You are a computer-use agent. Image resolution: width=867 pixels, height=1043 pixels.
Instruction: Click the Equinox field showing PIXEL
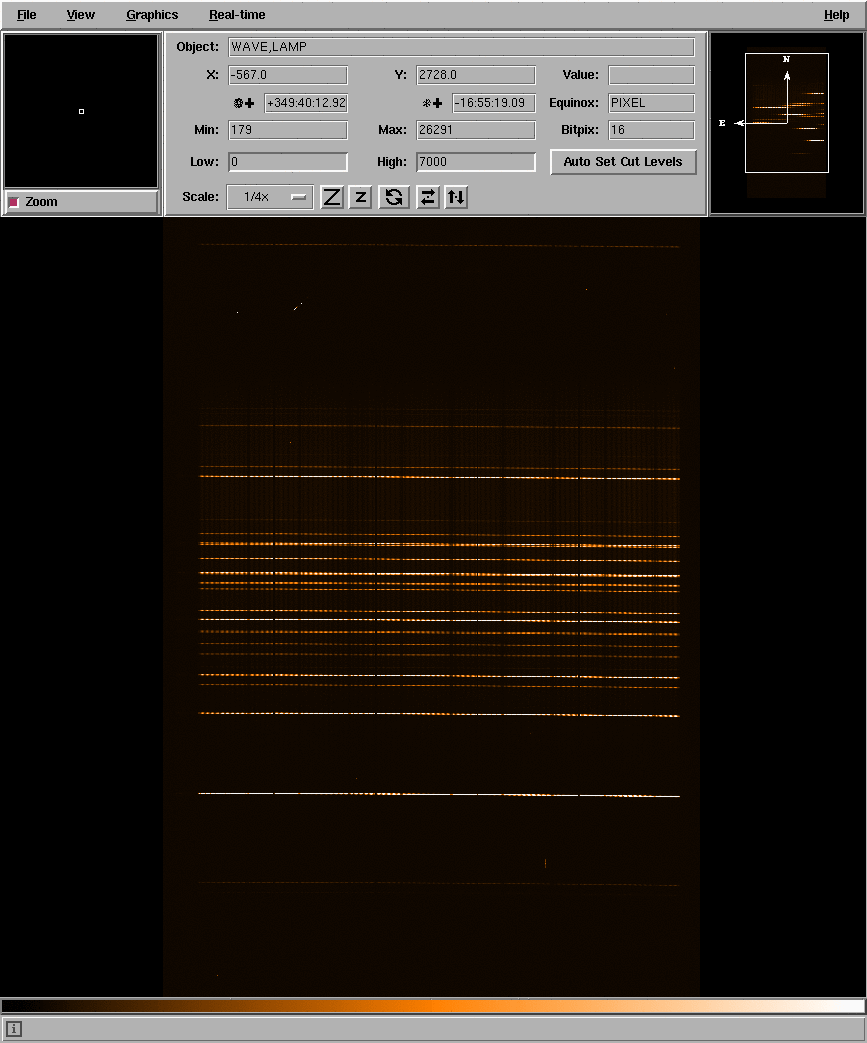tap(651, 102)
